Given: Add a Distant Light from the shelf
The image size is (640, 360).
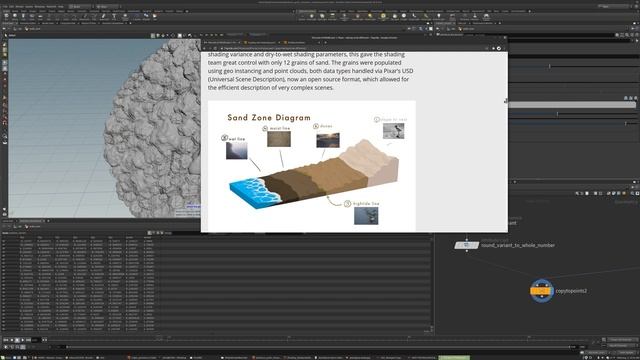Looking at the screenshot, I should pyautogui.click(x=370, y=17).
